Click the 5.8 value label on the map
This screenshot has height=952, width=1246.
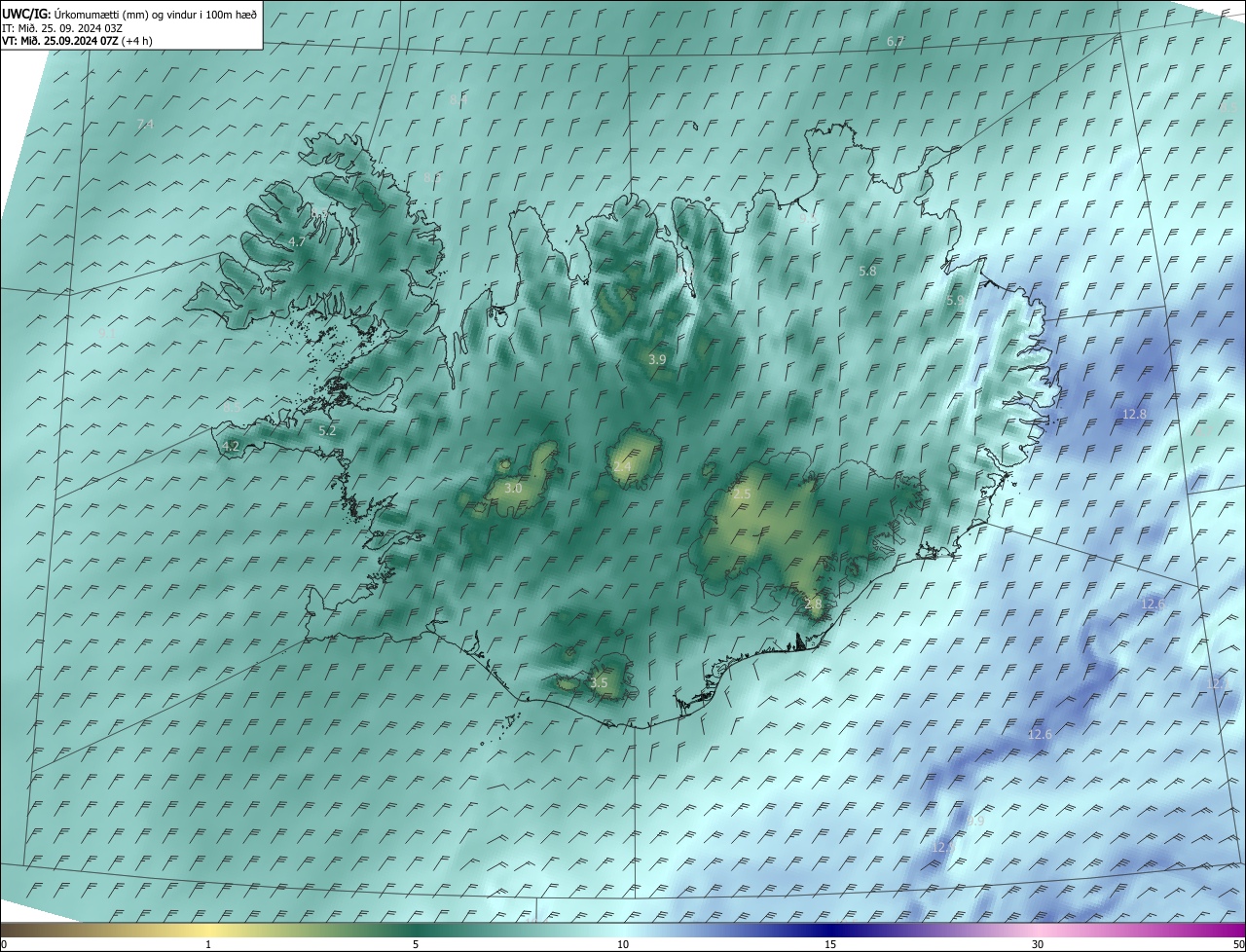867,271
